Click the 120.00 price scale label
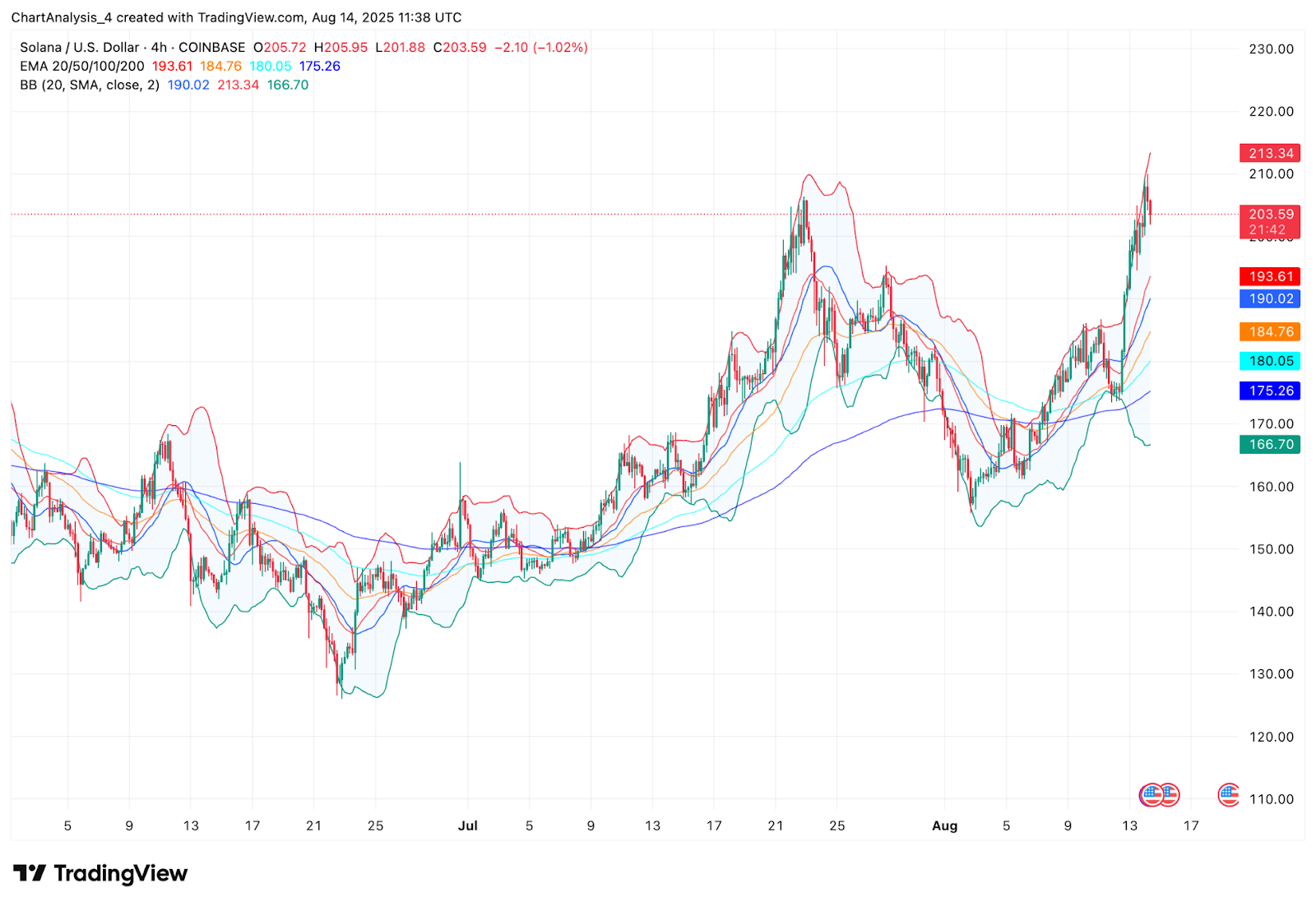The image size is (1316, 906). pyautogui.click(x=1272, y=737)
